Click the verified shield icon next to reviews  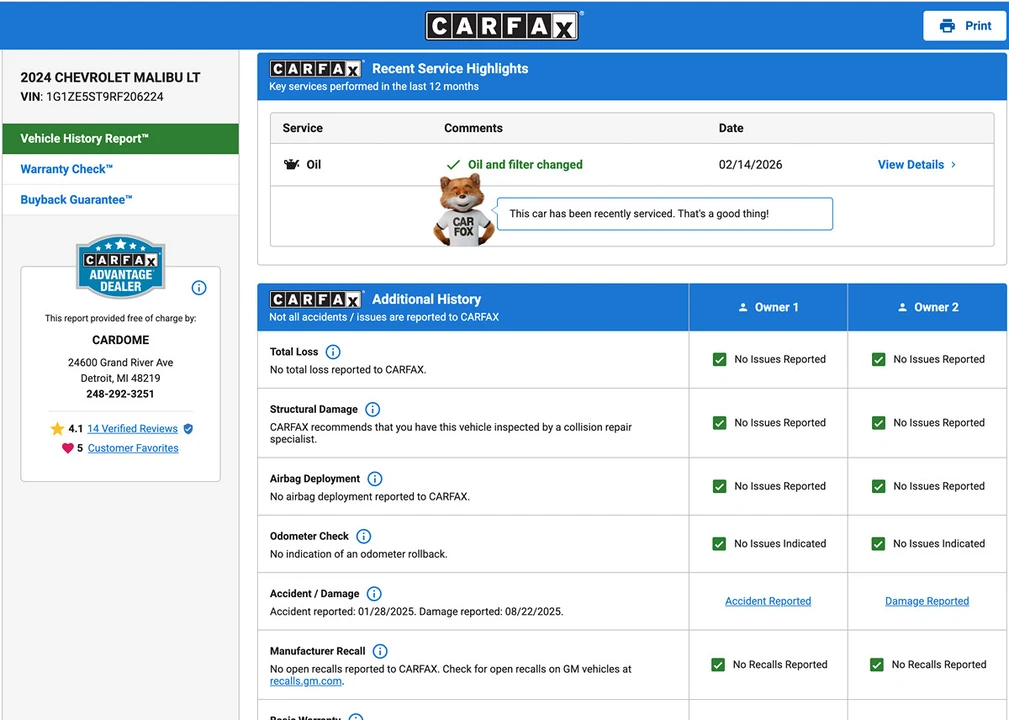coord(188,429)
